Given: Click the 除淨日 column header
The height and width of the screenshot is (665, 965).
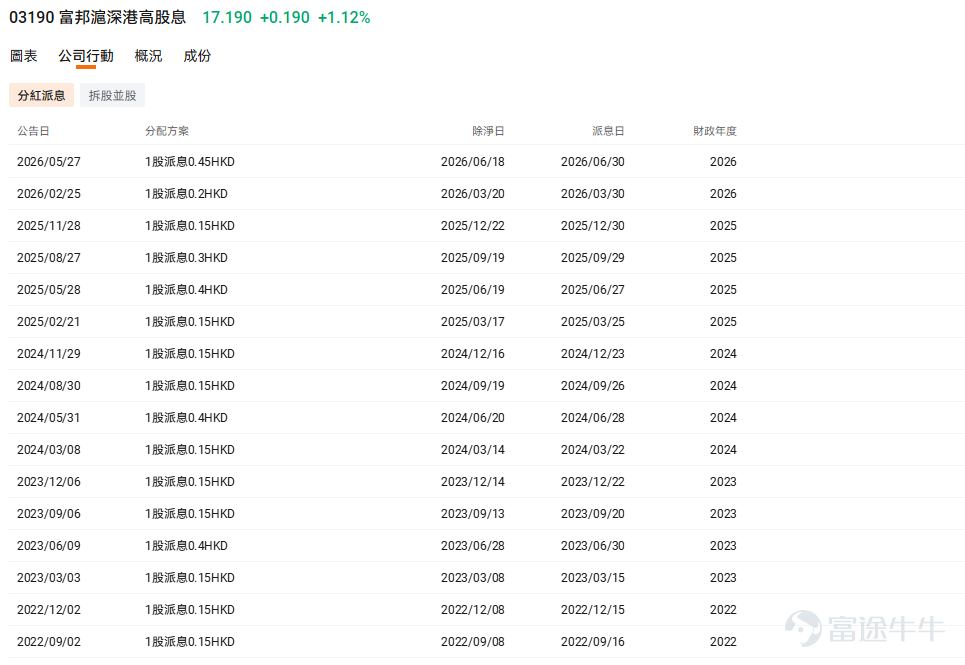Looking at the screenshot, I should (x=488, y=131).
